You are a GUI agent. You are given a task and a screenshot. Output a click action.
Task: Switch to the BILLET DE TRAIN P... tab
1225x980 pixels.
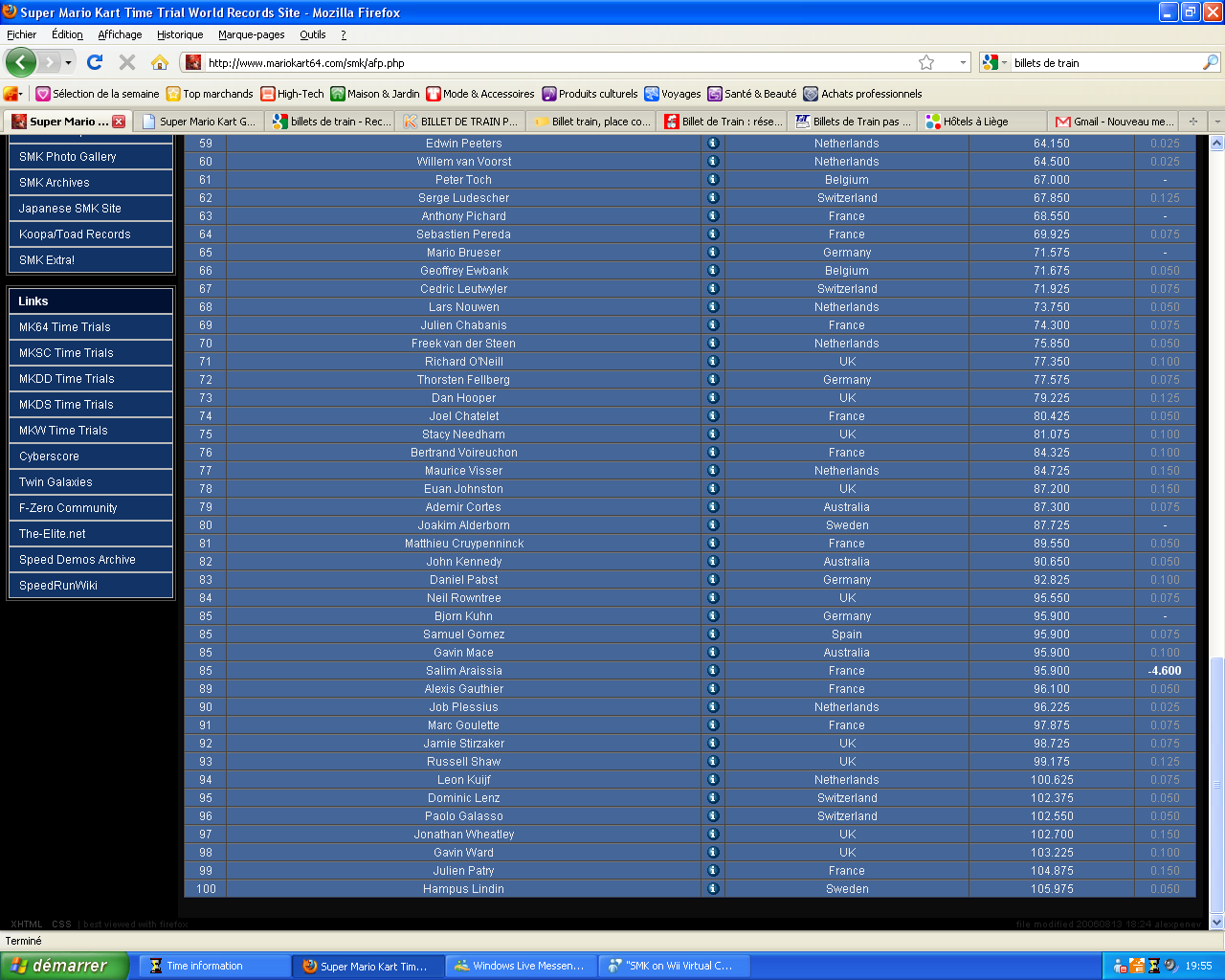coord(459,122)
